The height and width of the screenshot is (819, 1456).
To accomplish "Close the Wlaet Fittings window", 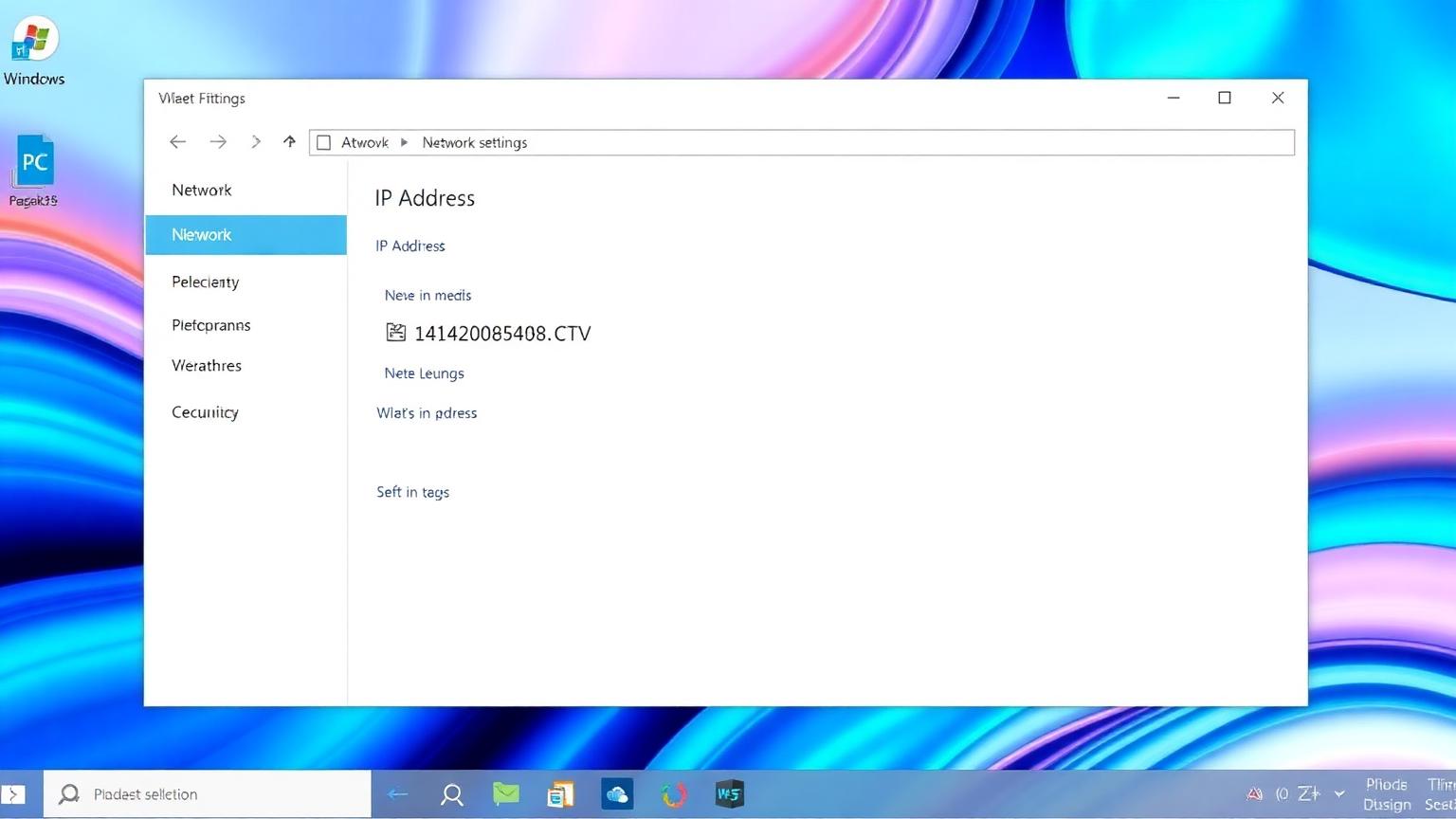I will coord(1278,98).
